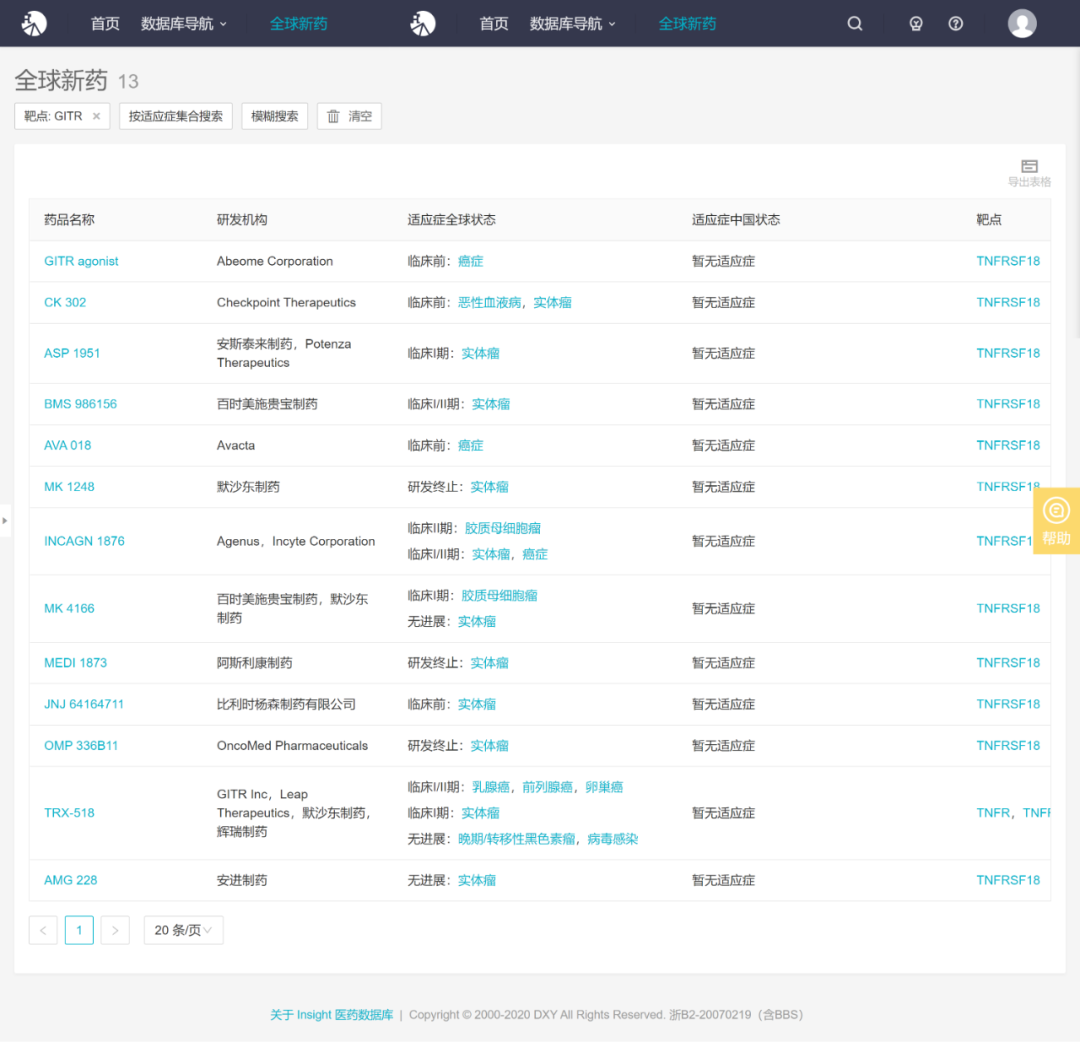Click 胶质母细胞瘤 indication for INCAGN 1876

[x=503, y=528]
